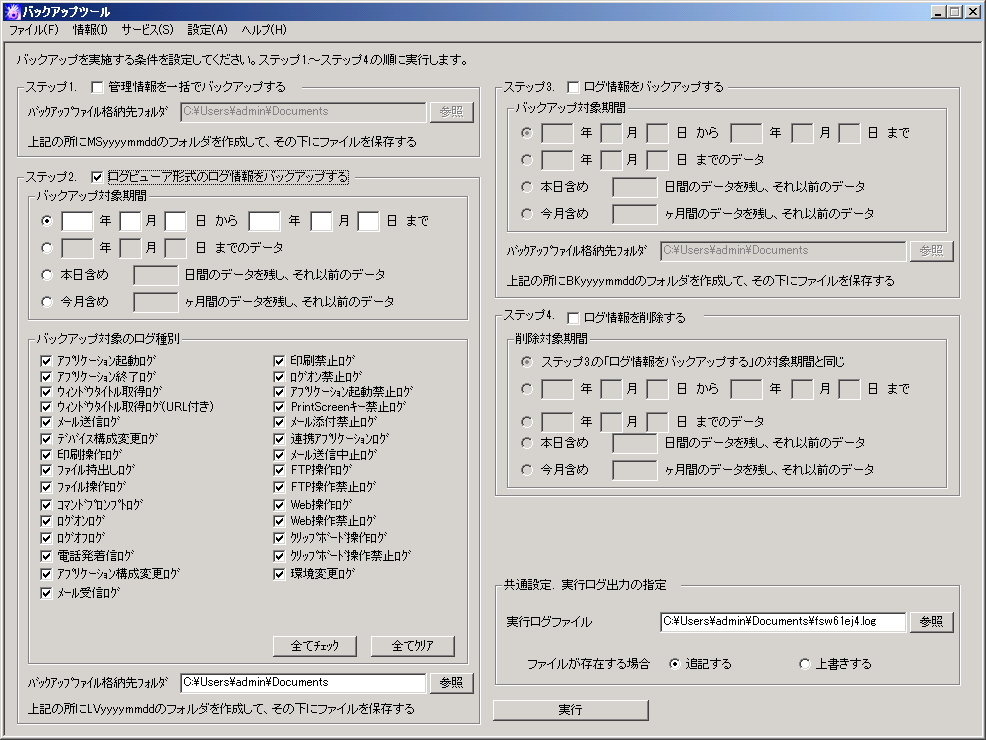Open the 情報(I) menu
The width and height of the screenshot is (986, 740).
(90, 30)
